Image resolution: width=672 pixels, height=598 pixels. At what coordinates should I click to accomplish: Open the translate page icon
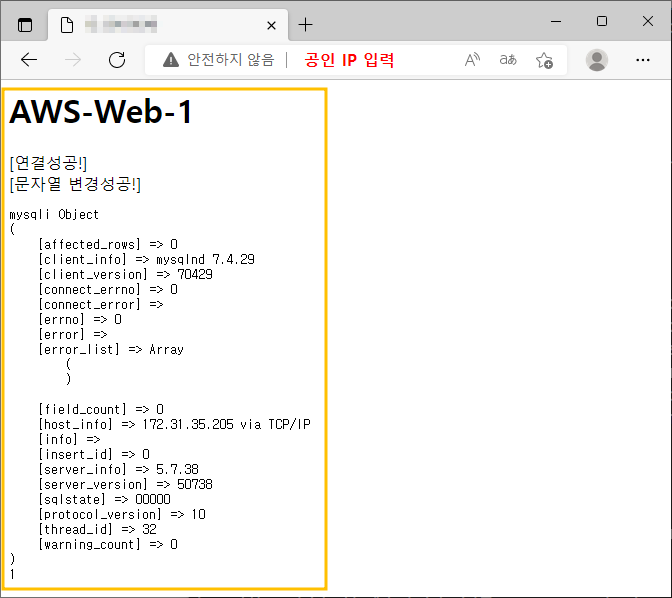508,60
